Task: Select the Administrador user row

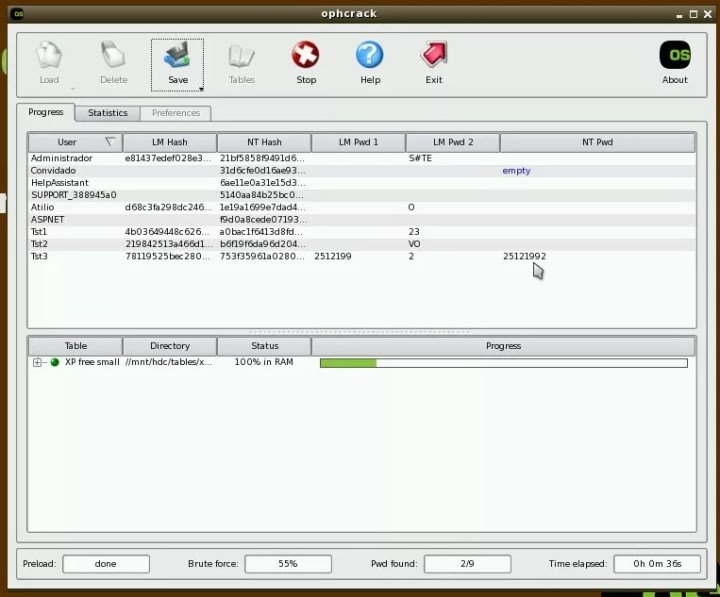Action: [x=362, y=158]
